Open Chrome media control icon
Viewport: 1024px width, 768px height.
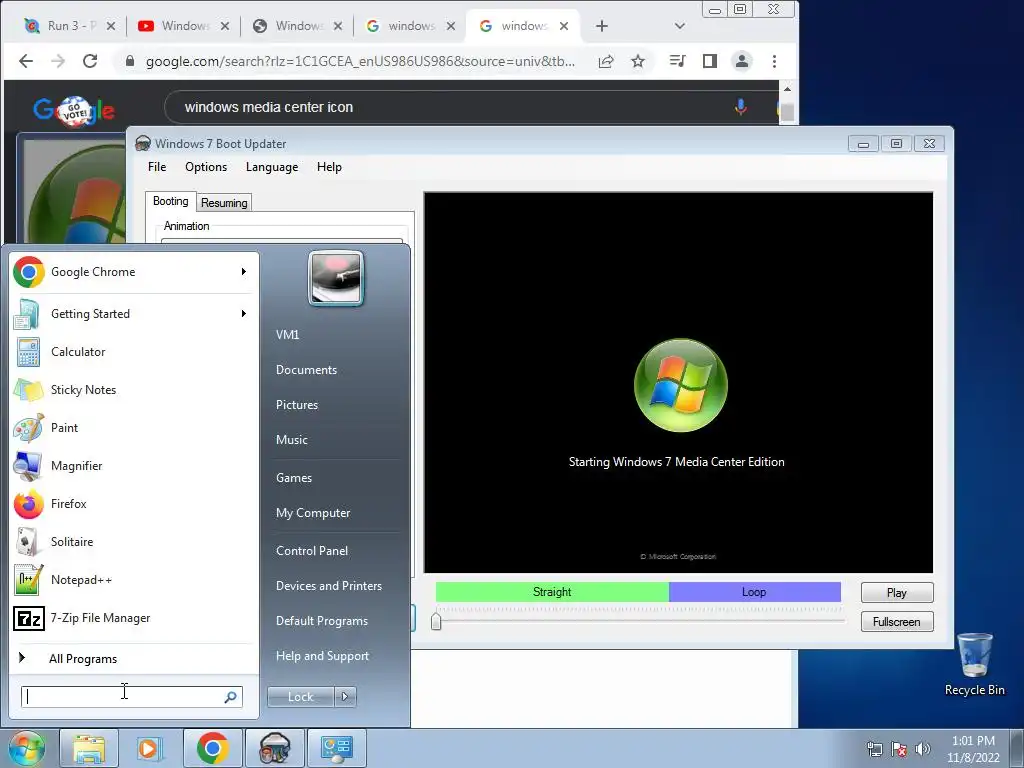(x=678, y=61)
